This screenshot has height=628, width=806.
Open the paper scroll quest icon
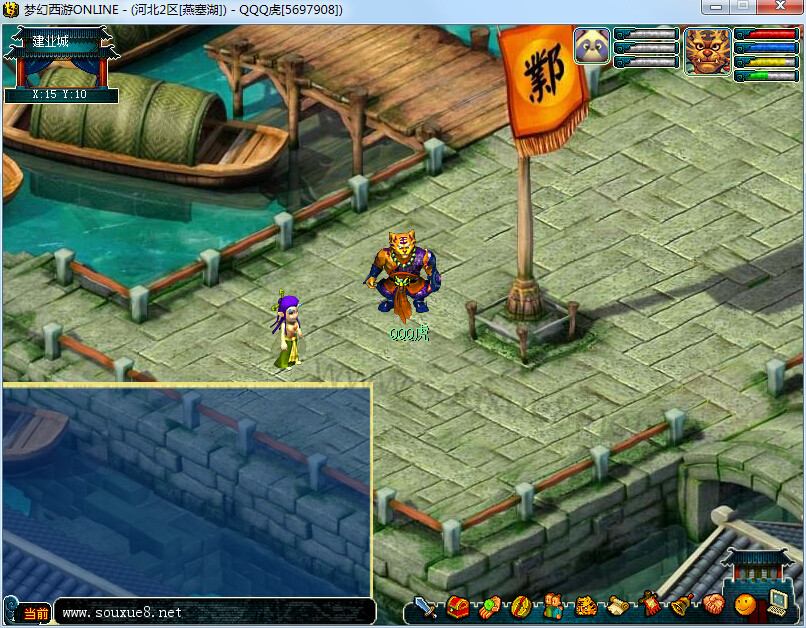click(x=618, y=607)
